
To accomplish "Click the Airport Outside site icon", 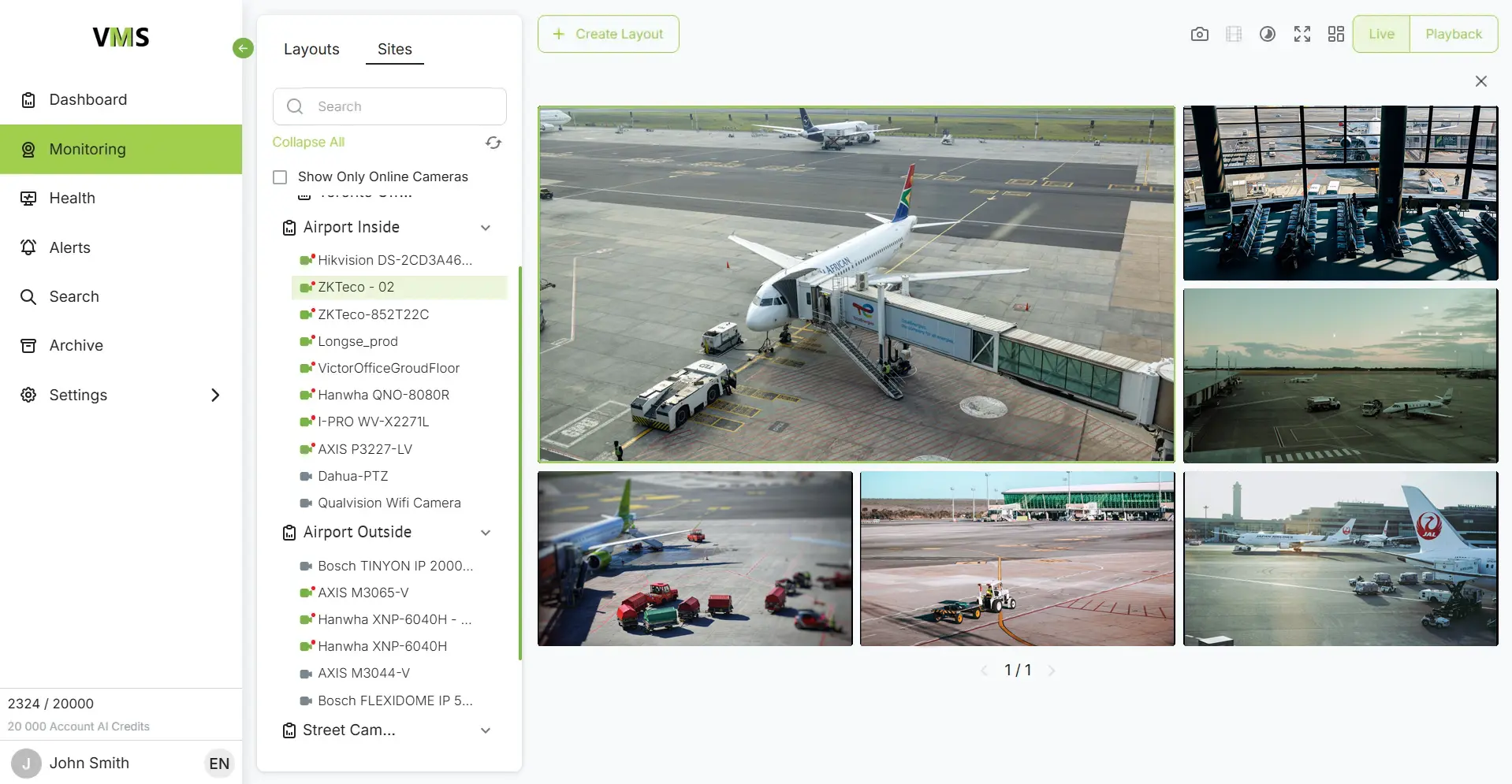I will point(289,533).
